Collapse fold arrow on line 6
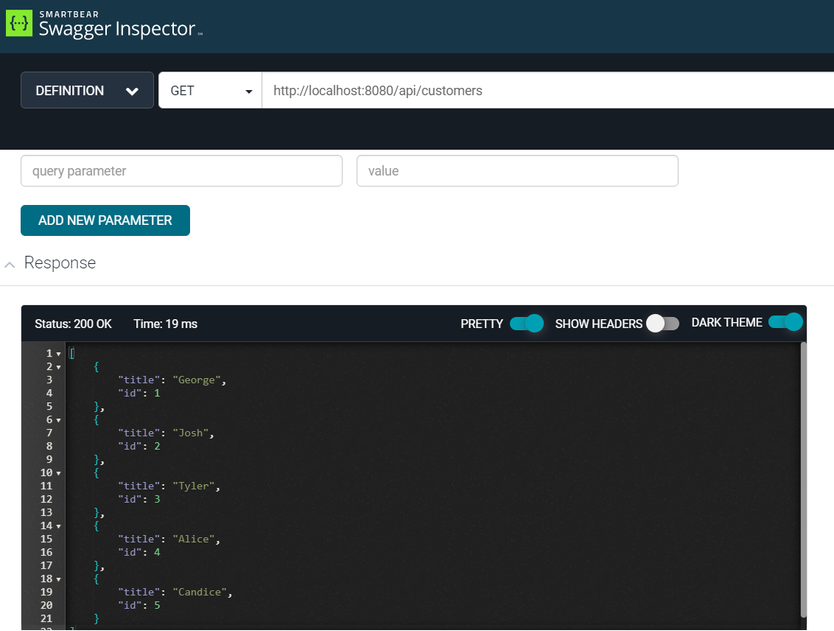The image size is (834, 631). click(58, 420)
